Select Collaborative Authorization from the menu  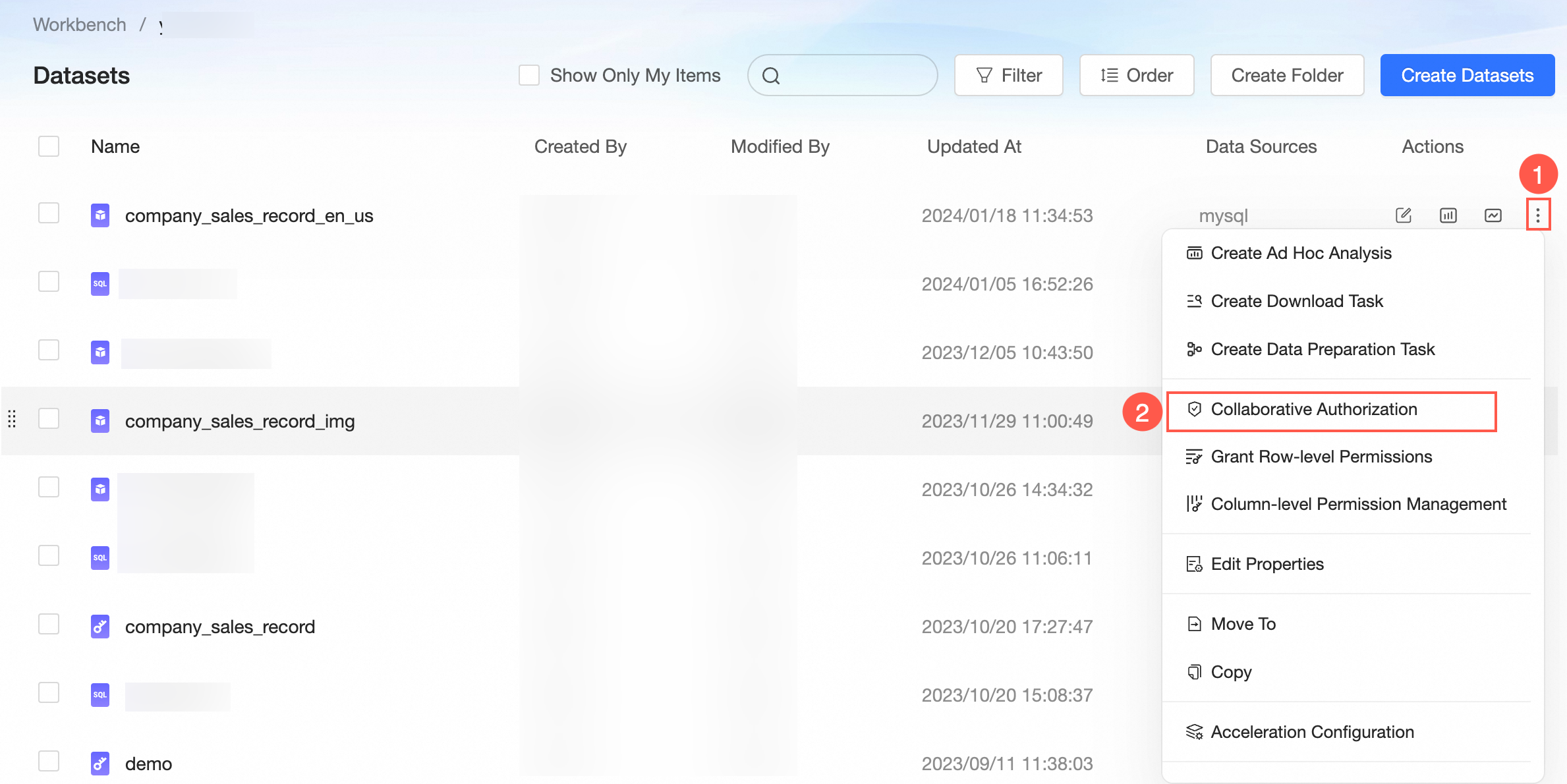pyautogui.click(x=1313, y=409)
